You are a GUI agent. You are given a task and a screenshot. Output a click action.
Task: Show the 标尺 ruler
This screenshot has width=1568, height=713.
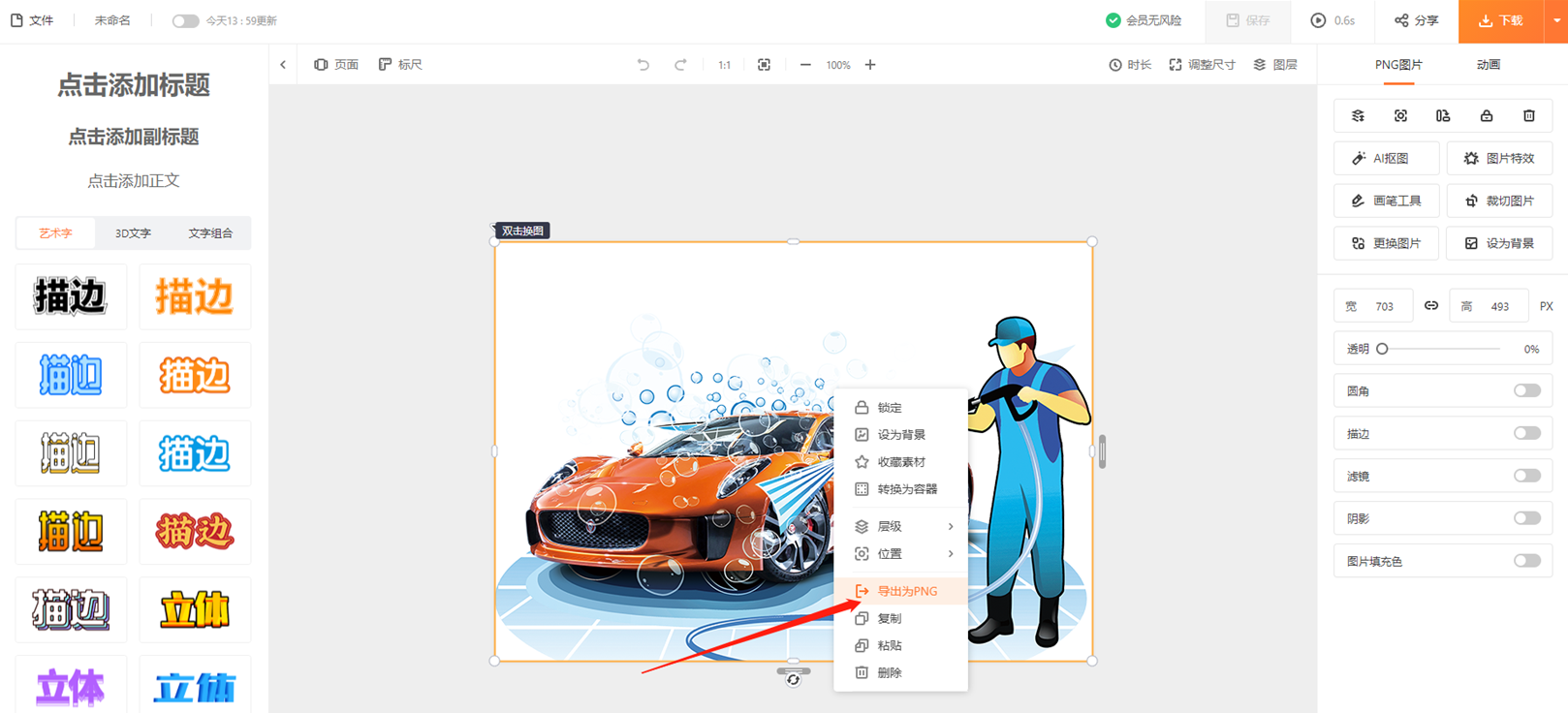point(400,65)
